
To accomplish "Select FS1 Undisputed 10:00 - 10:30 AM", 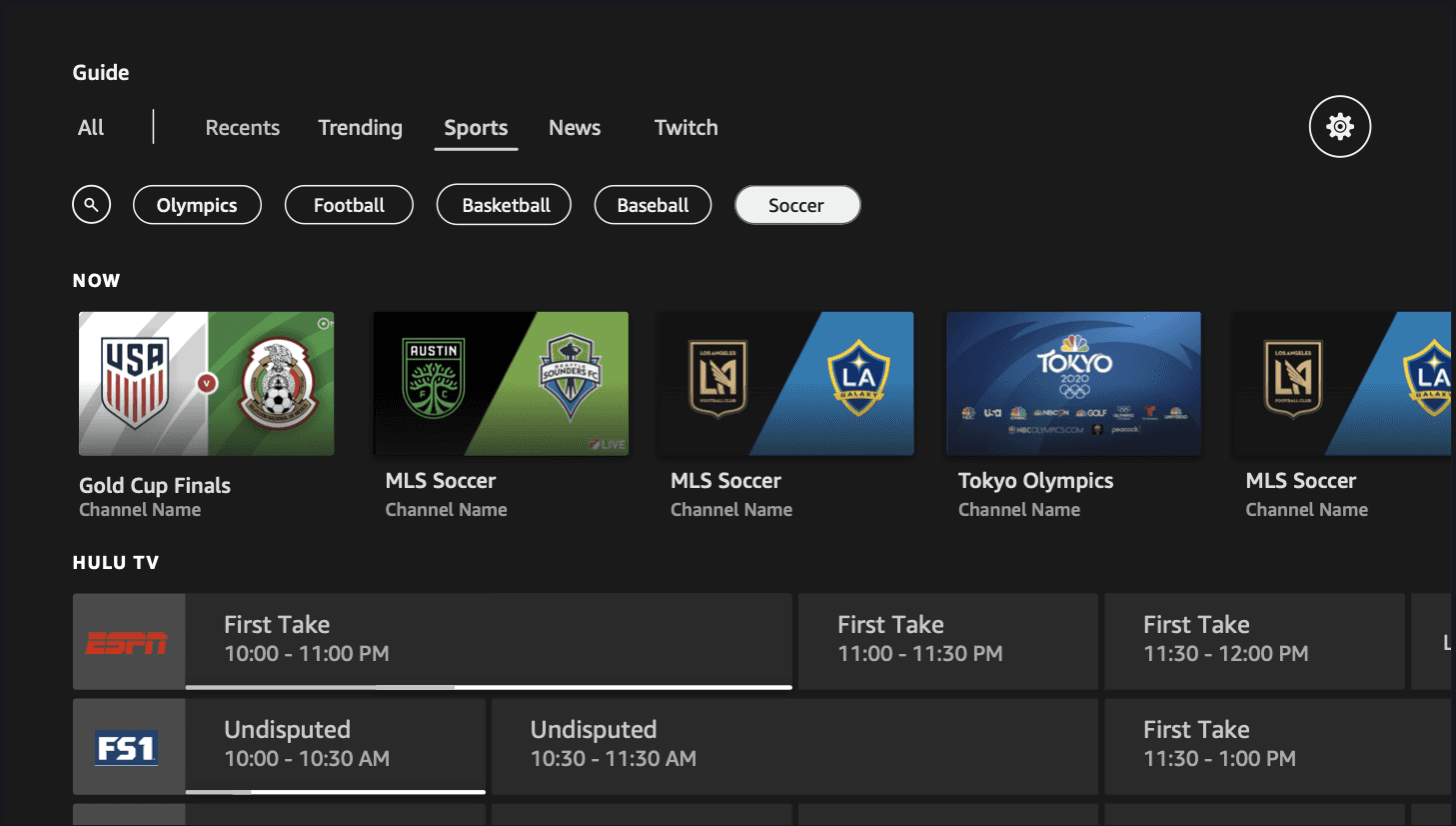I will (336, 747).
